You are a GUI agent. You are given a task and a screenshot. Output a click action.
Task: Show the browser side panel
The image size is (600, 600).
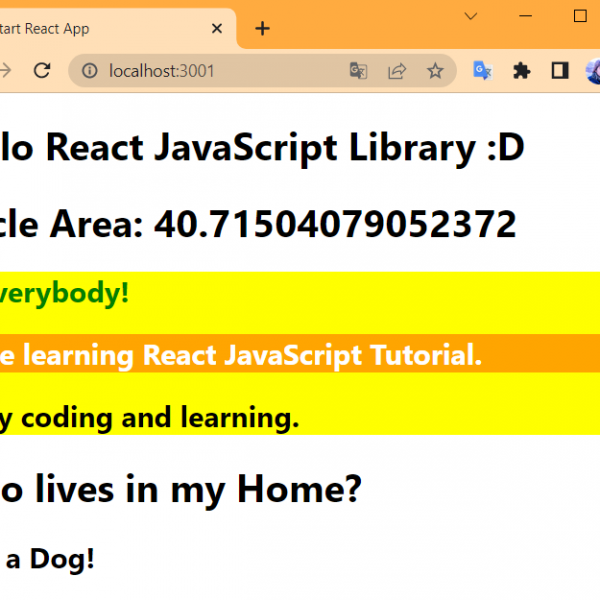560,71
